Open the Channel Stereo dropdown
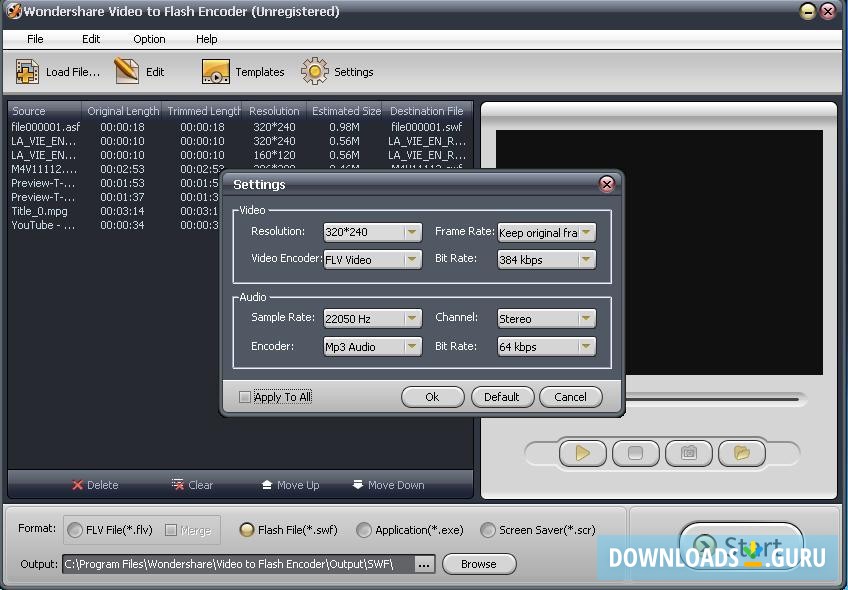The image size is (848, 590). (x=546, y=319)
